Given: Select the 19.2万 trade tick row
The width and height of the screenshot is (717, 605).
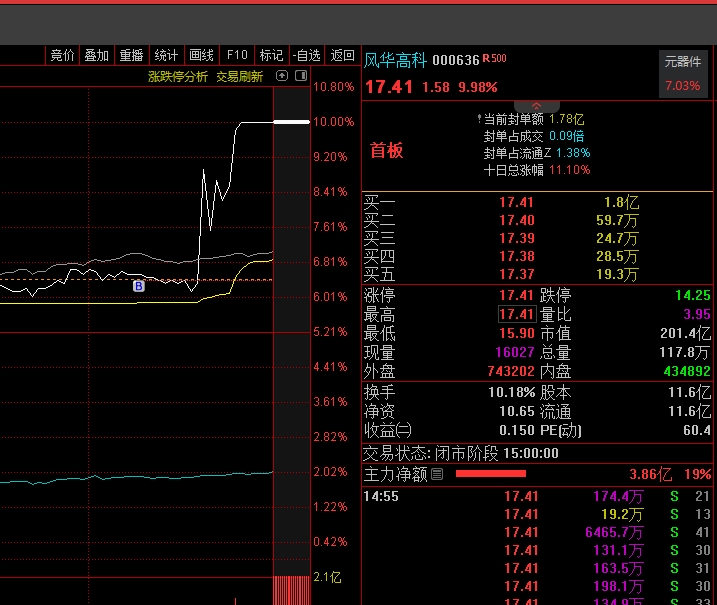Looking at the screenshot, I should pos(537,514).
